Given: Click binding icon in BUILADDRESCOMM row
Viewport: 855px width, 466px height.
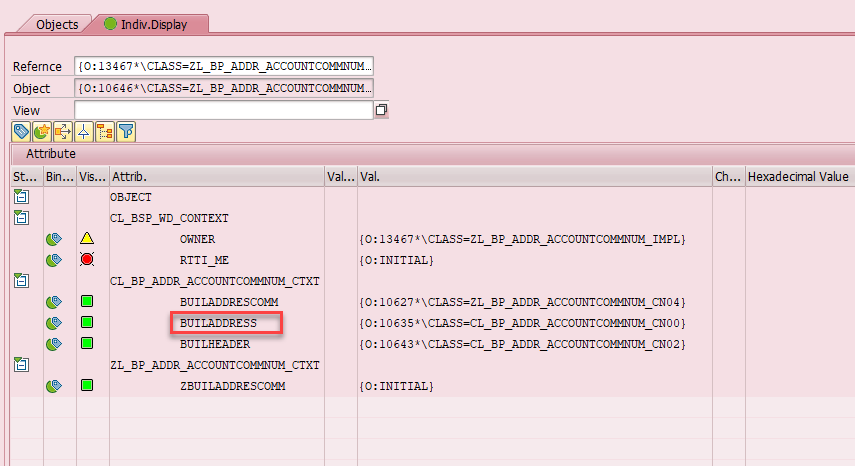Looking at the screenshot, I should (53, 302).
